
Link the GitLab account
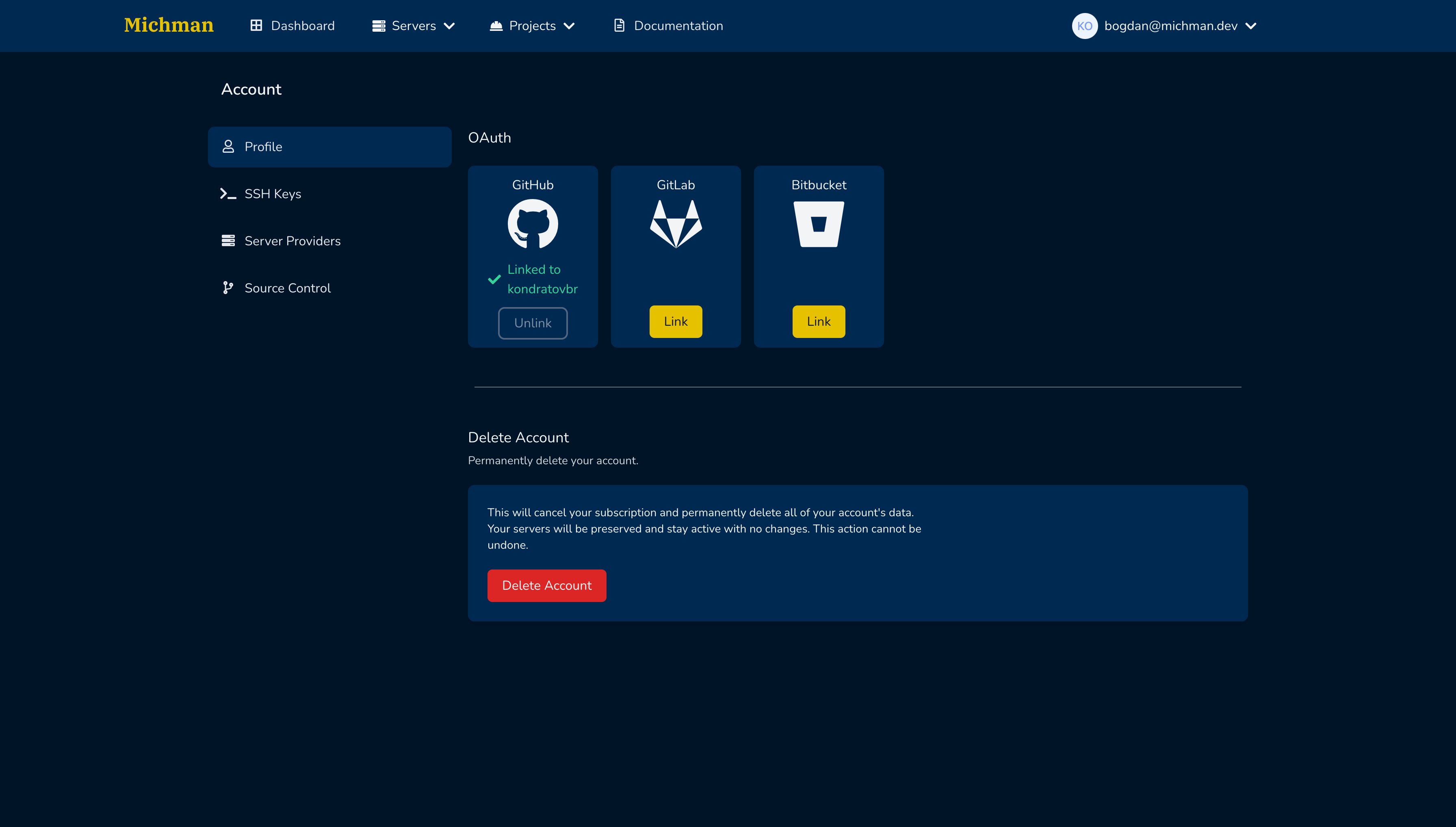[676, 321]
